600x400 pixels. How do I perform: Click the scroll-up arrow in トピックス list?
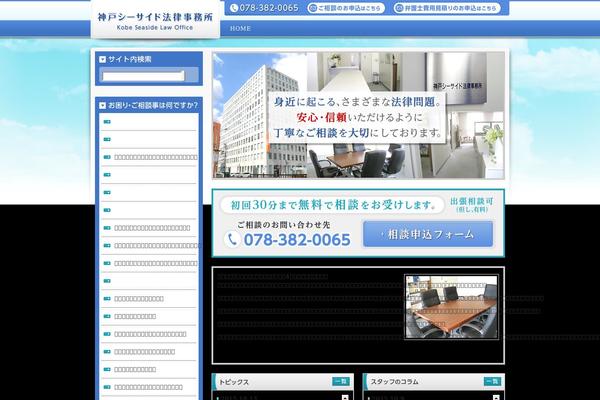(345, 397)
